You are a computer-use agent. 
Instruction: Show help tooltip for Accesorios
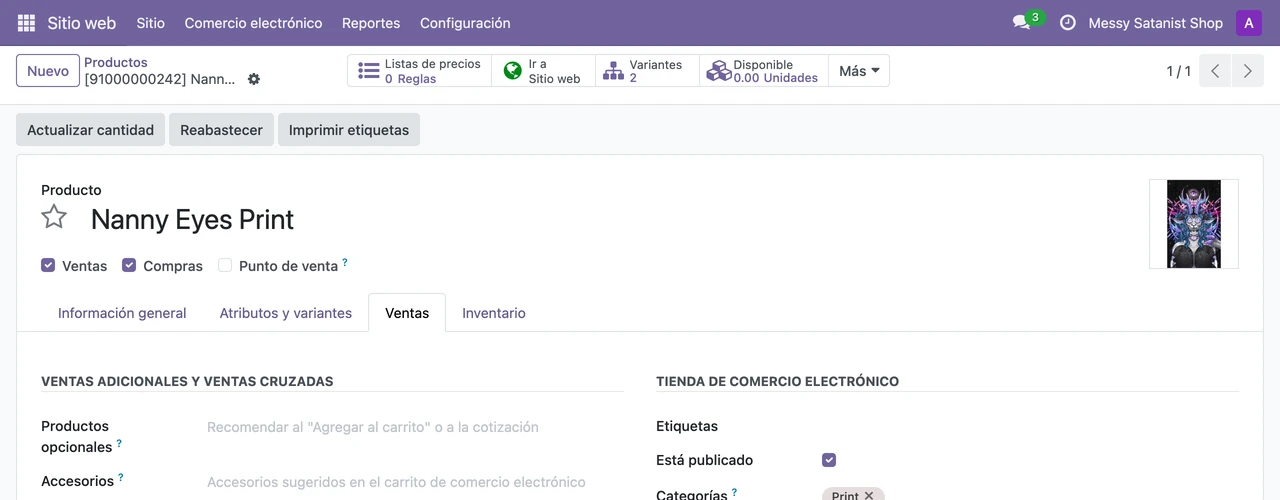point(121,478)
